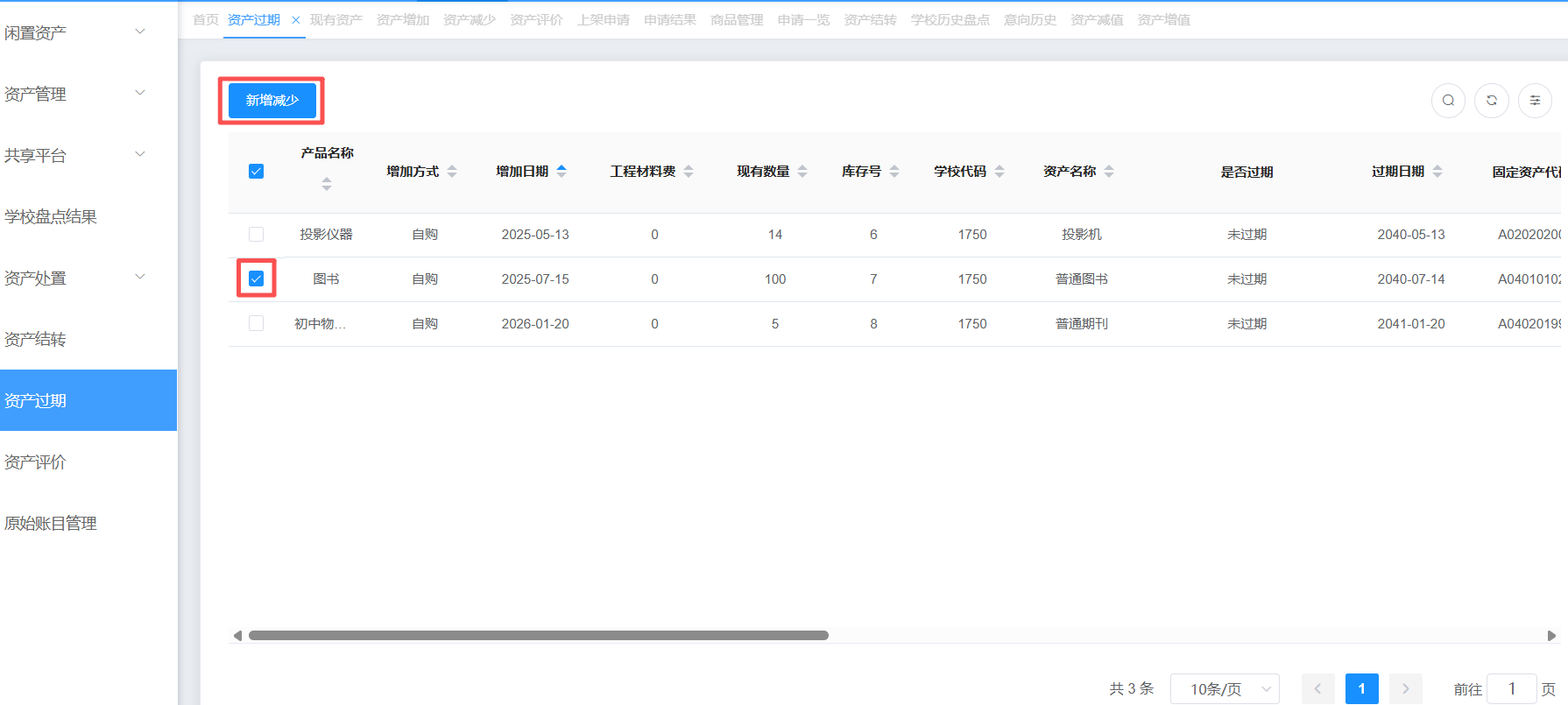
Task: Toggle the select-all header checkbox
Action: tap(256, 172)
